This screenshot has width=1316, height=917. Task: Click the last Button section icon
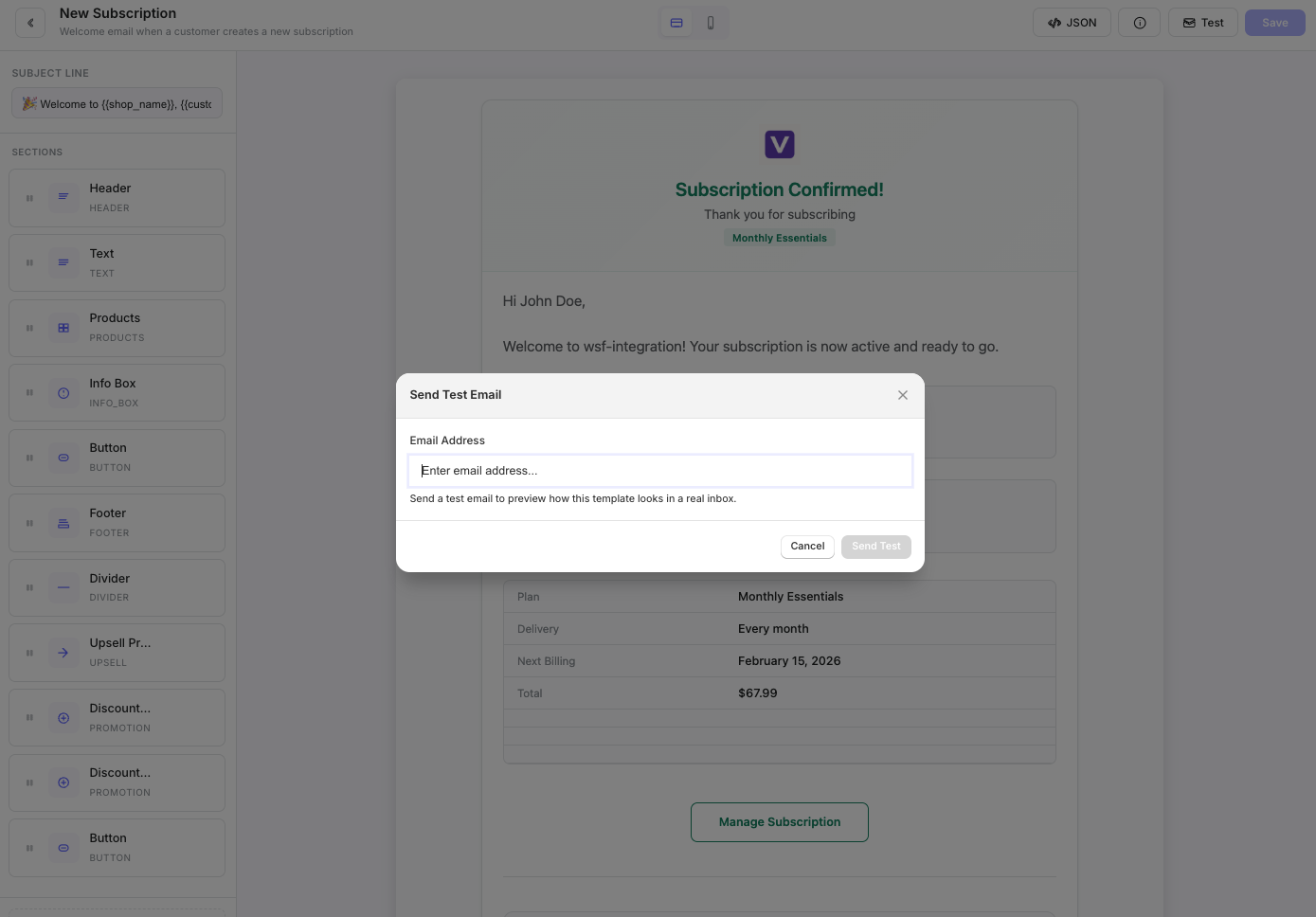tap(63, 848)
